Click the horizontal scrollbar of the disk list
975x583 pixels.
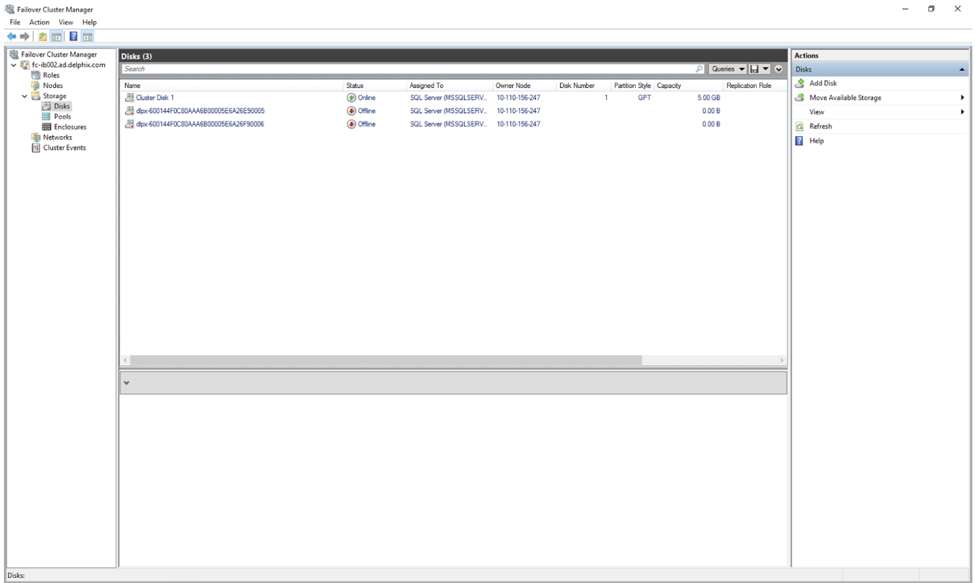(x=385, y=360)
